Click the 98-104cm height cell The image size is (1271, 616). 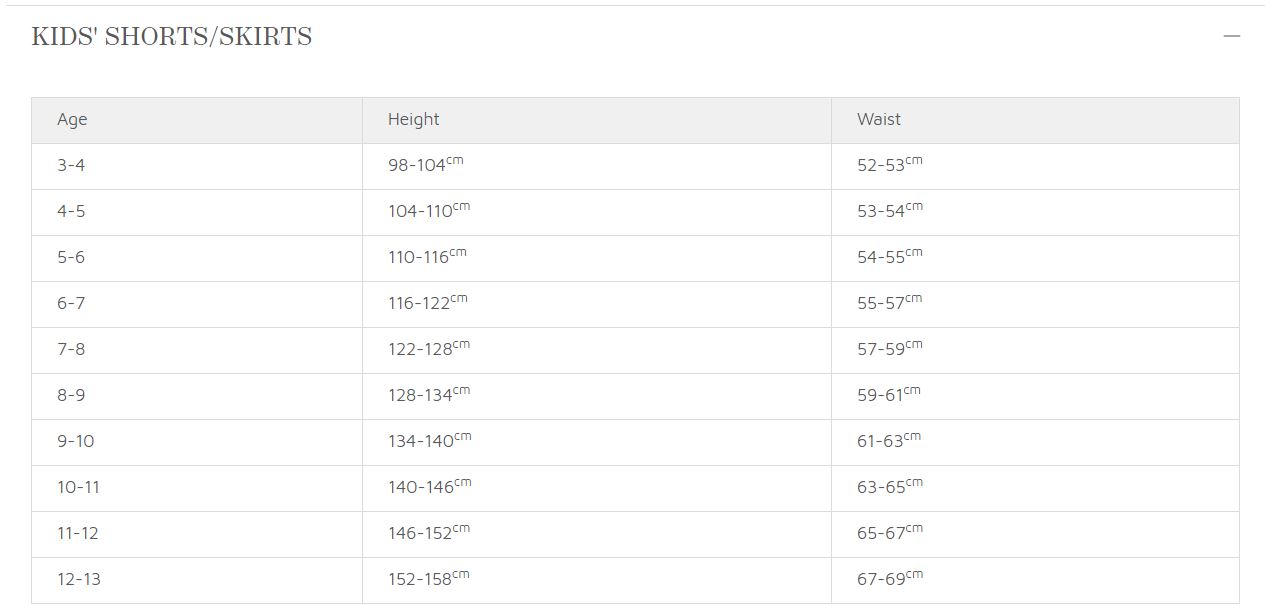point(597,166)
